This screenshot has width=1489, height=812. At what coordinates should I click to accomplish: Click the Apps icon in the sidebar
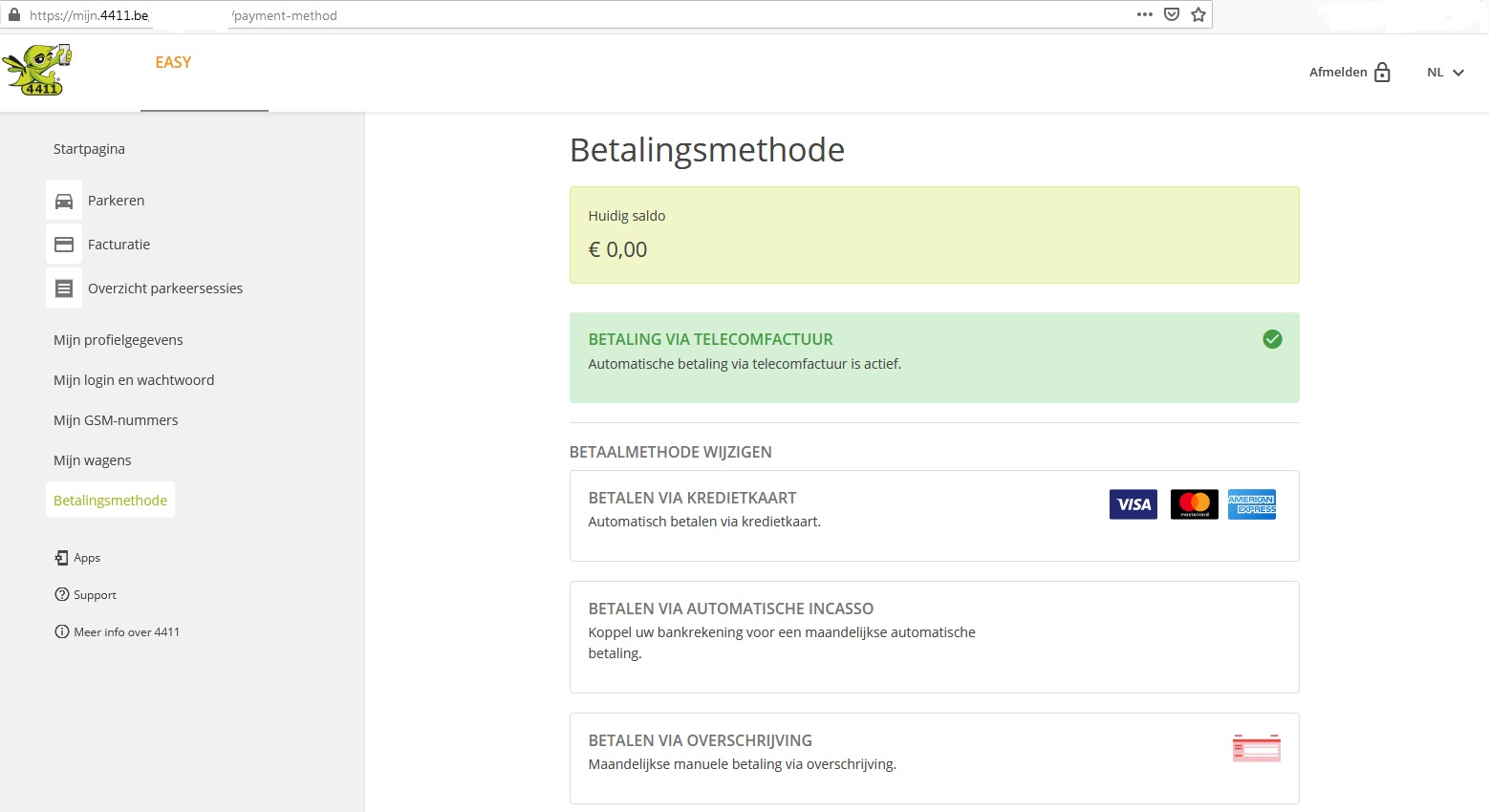[x=61, y=557]
